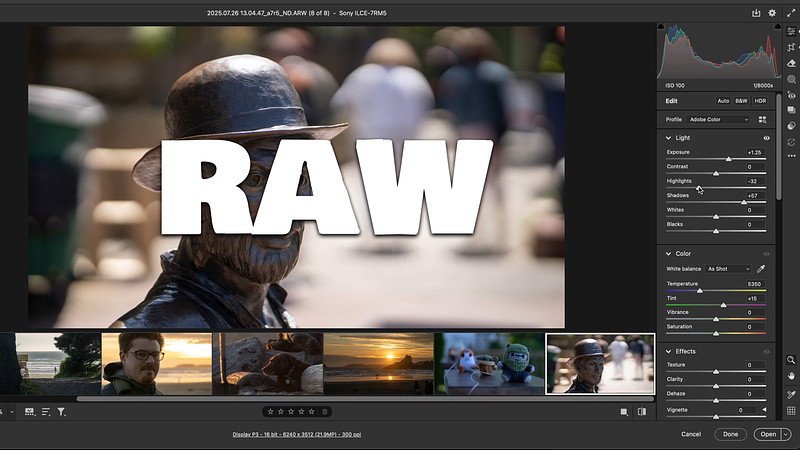This screenshot has height=450, width=800.
Task: Select the dog on driftwood thumbnail
Action: (268, 364)
